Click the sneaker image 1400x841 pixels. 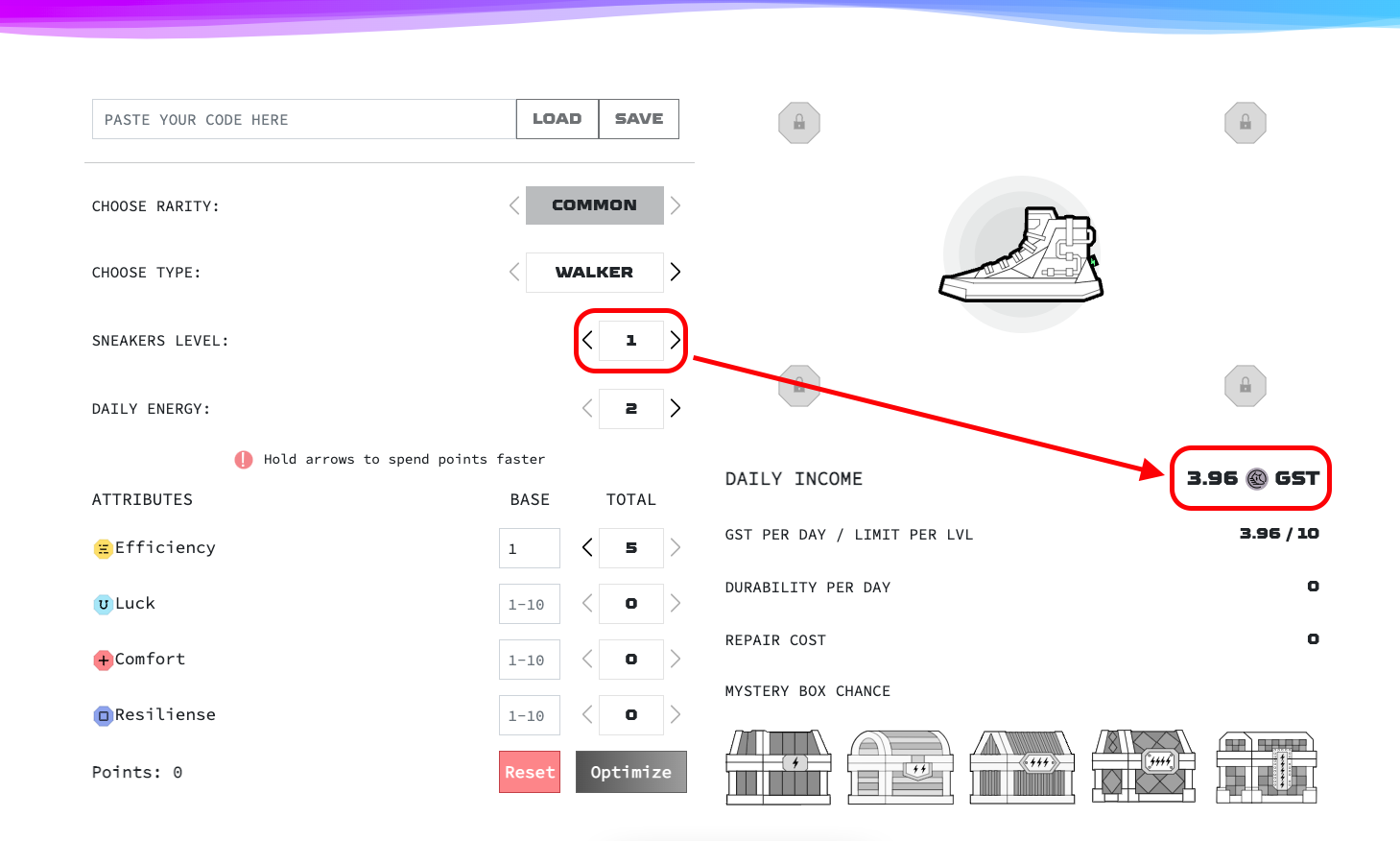[1022, 255]
